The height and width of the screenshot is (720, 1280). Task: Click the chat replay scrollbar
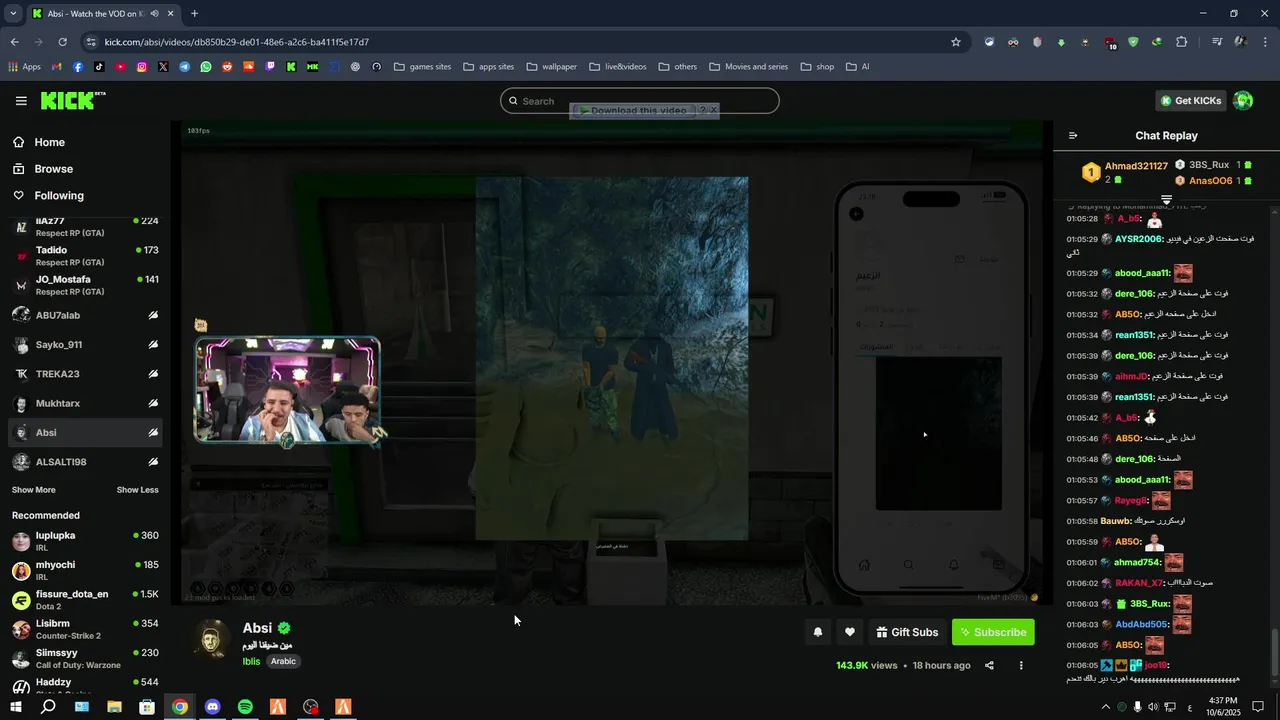[x=1273, y=653]
